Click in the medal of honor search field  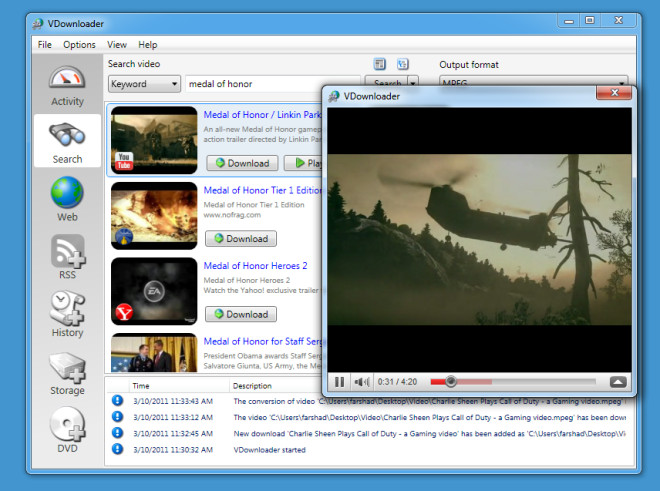273,84
